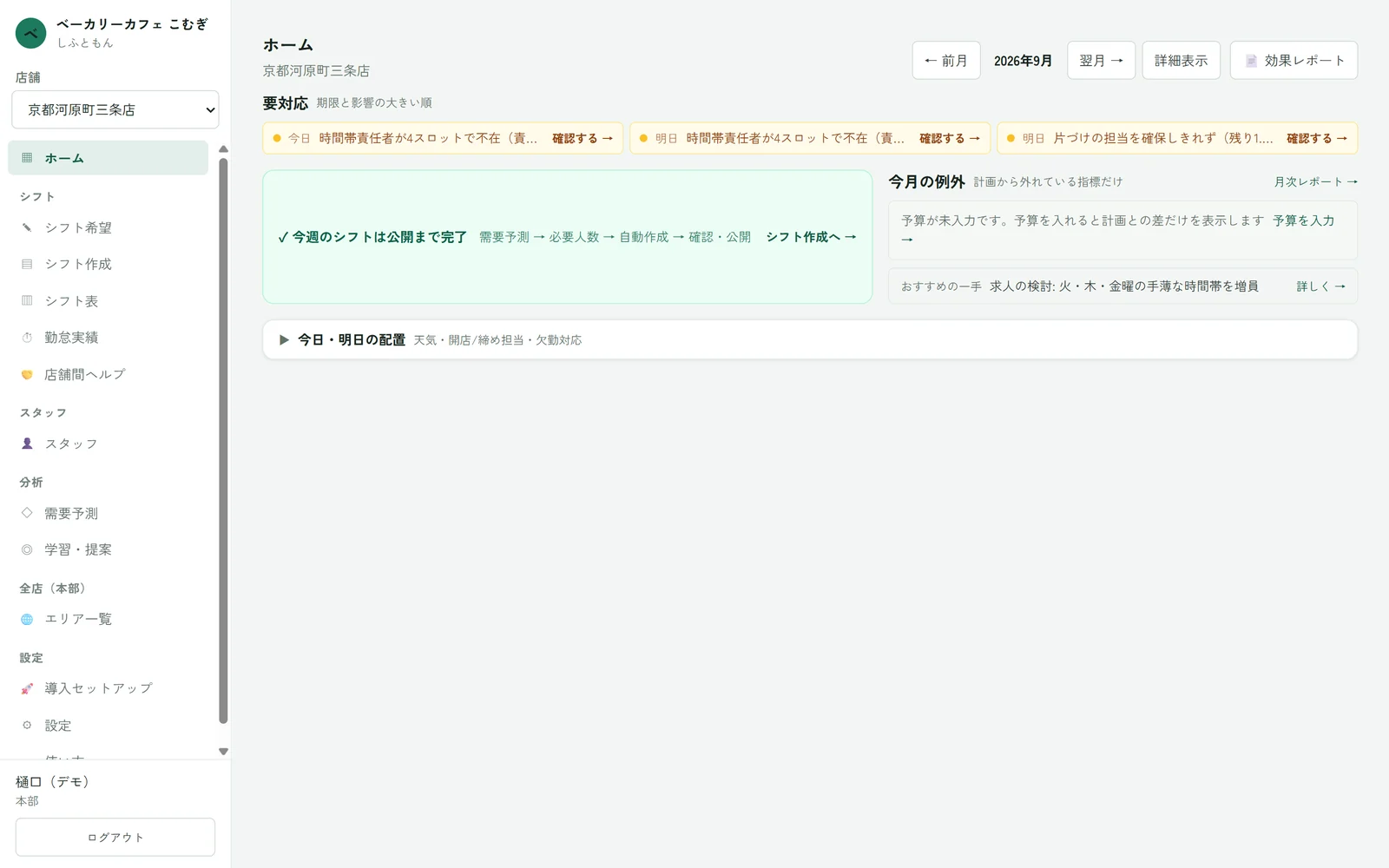The image size is (1389, 868).
Task: Click the シフト希望 pencil icon
Action: (27, 227)
